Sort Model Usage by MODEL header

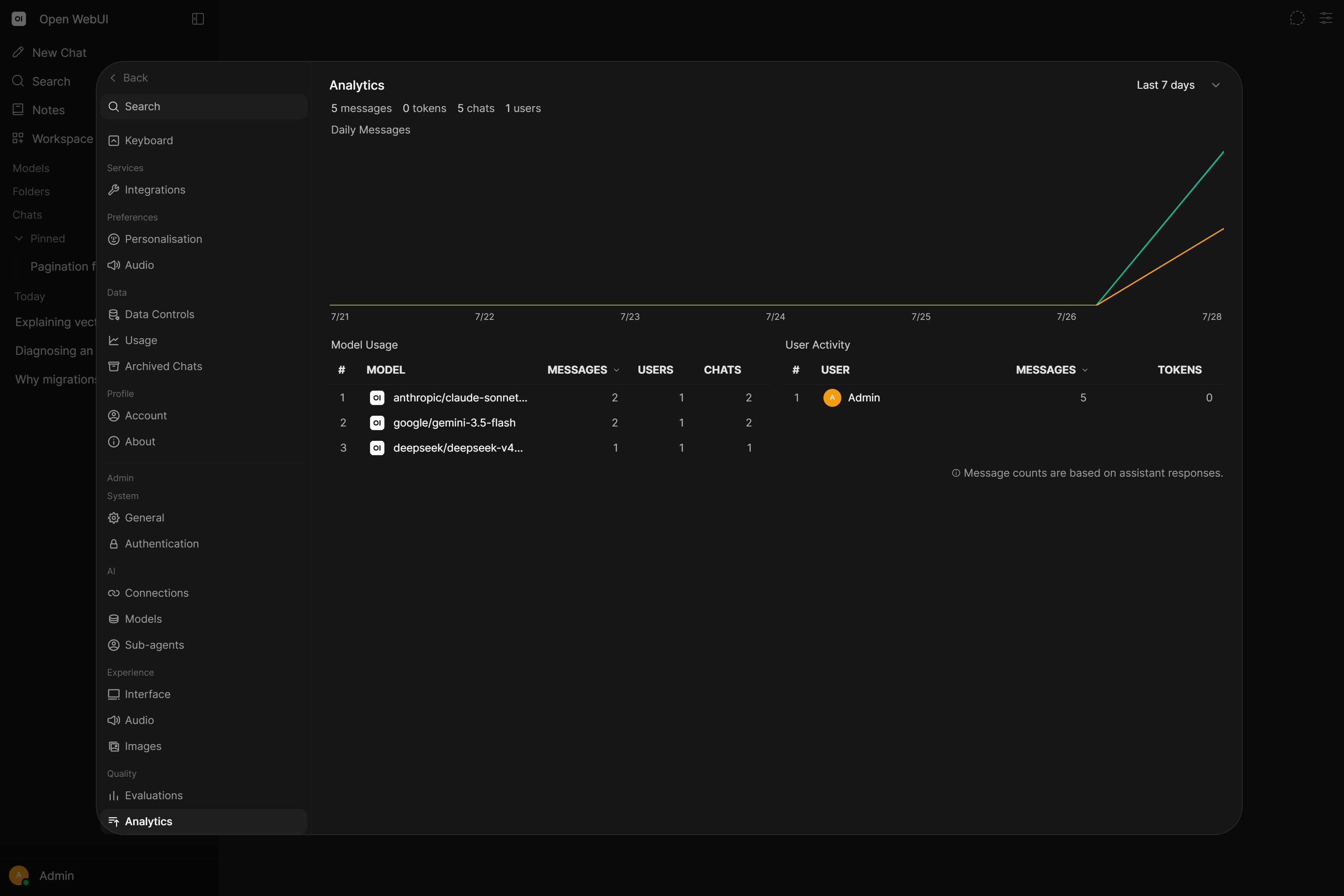386,370
